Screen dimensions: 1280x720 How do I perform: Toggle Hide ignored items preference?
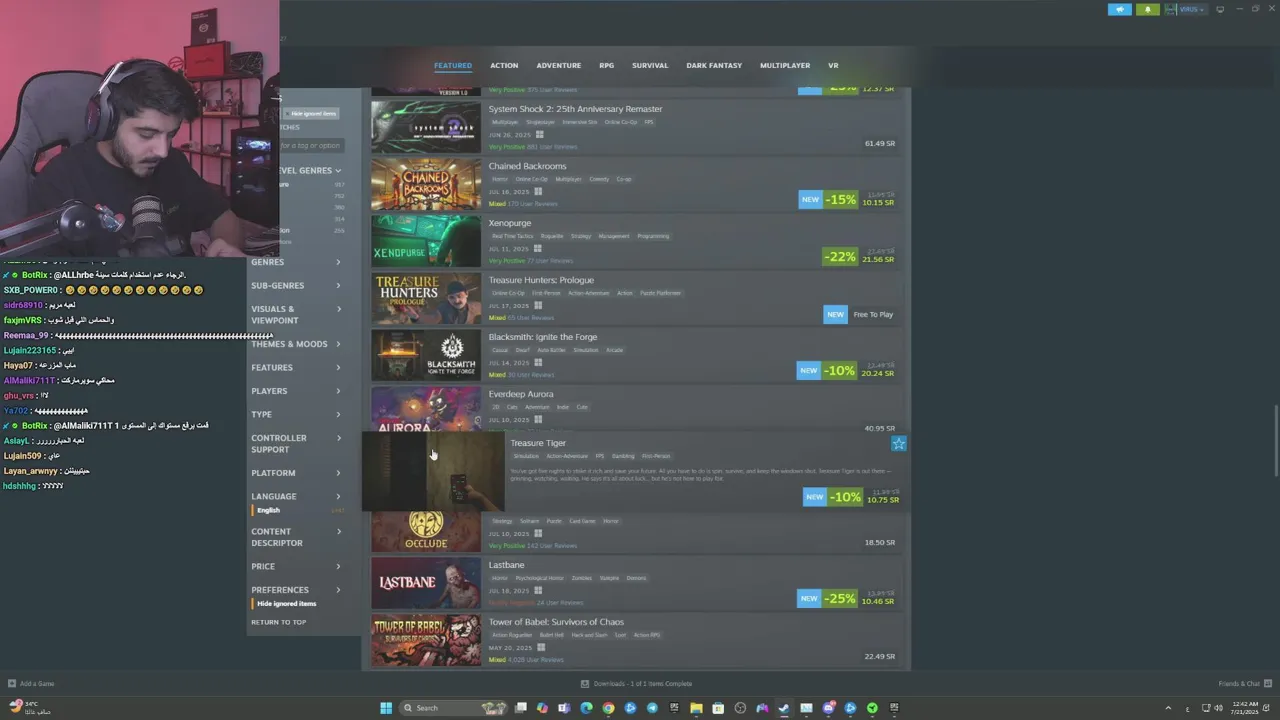(x=286, y=604)
